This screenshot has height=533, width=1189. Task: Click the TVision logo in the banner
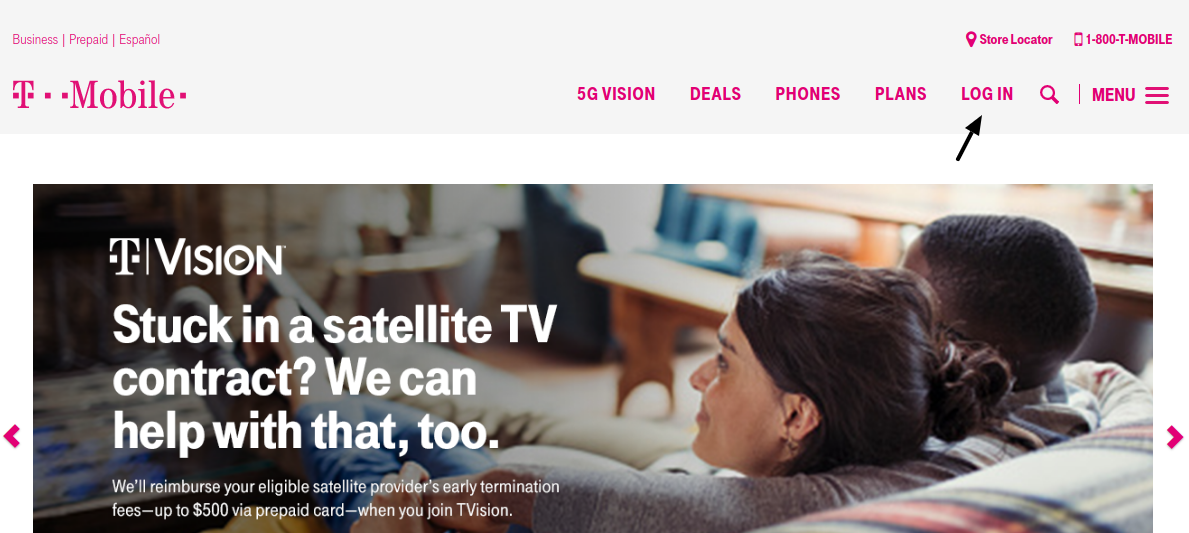point(196,257)
